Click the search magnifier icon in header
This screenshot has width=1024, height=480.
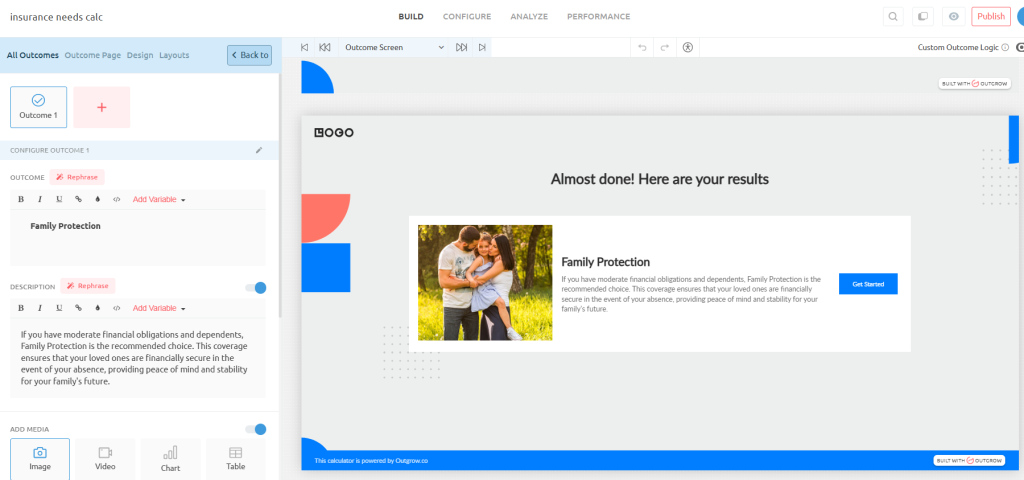coord(892,16)
